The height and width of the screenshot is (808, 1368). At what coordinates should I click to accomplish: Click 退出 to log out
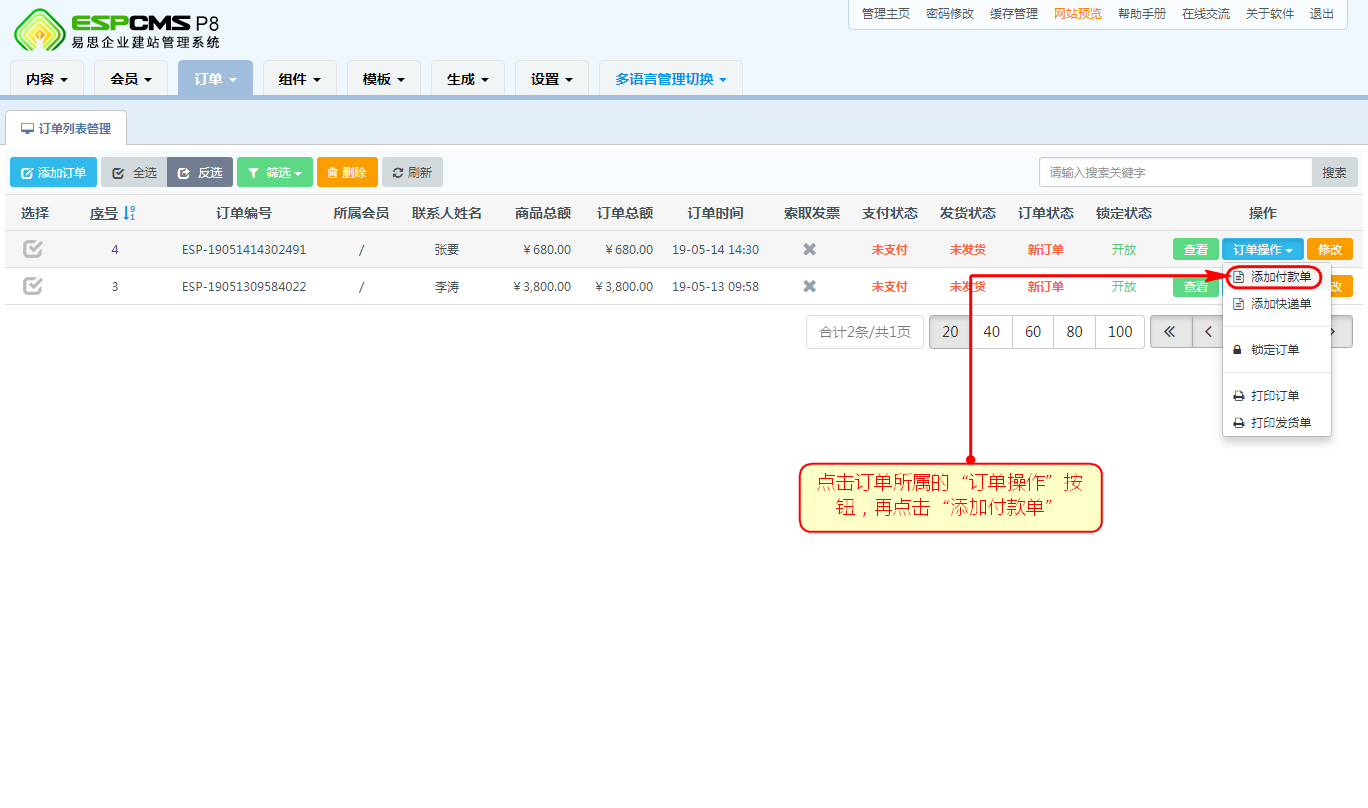coord(1322,14)
